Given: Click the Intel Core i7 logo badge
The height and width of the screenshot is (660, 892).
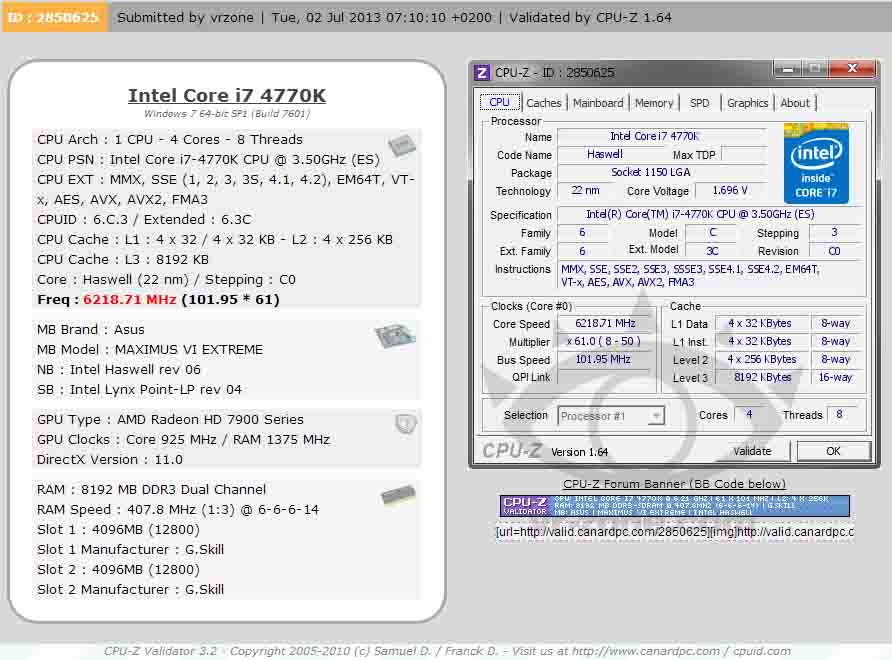Looking at the screenshot, I should (x=816, y=163).
